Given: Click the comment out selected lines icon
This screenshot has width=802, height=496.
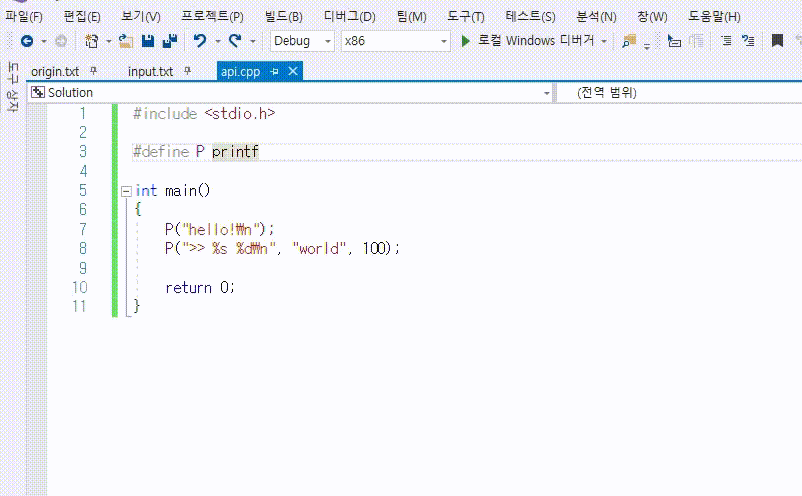Looking at the screenshot, I should tap(726, 41).
